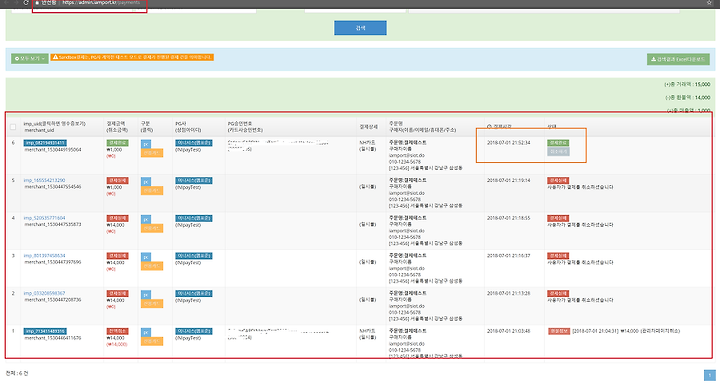The width and height of the screenshot is (720, 392).
Task: Click the red status badge in row 4 amount column
Action: (x=117, y=218)
